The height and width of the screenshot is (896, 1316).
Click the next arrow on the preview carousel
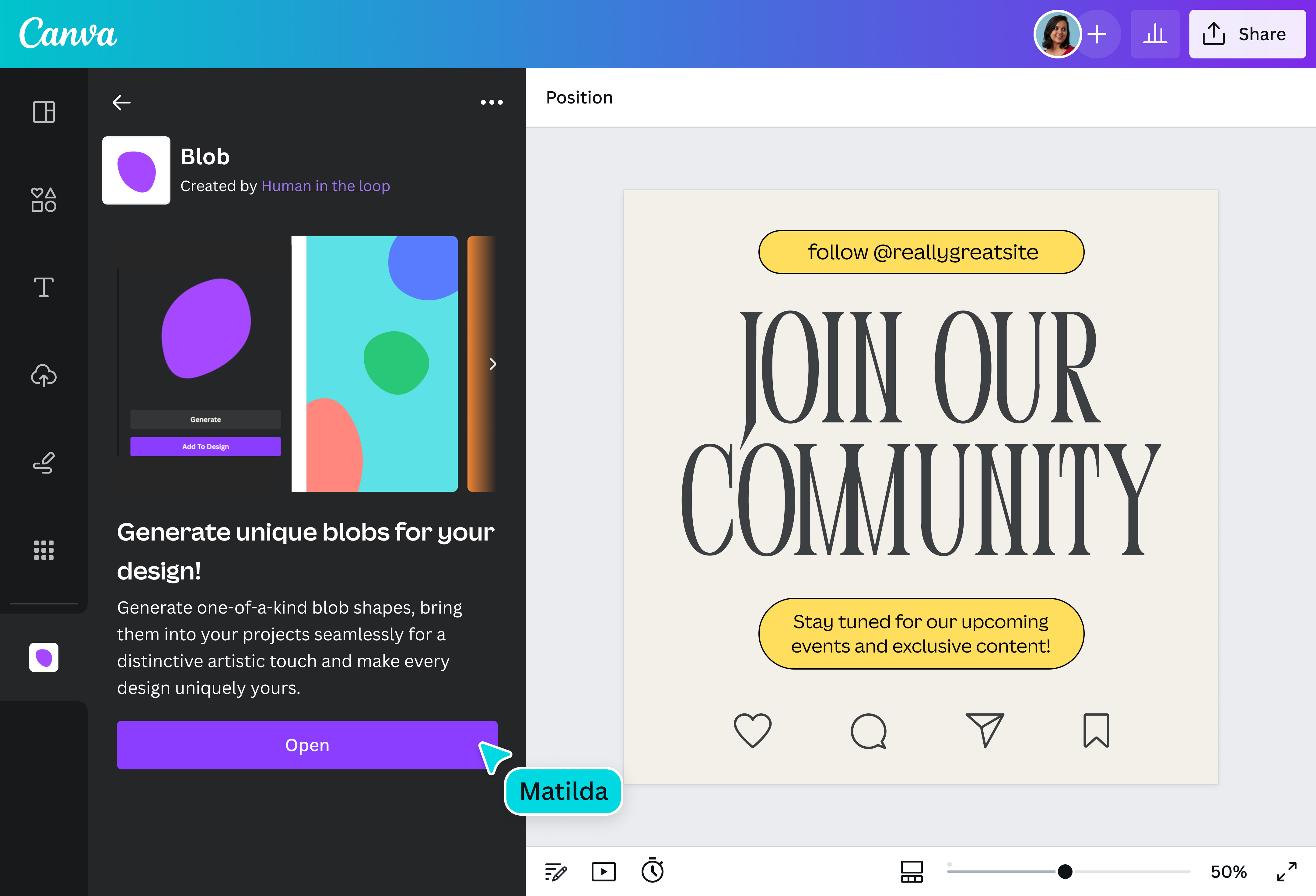click(x=493, y=364)
